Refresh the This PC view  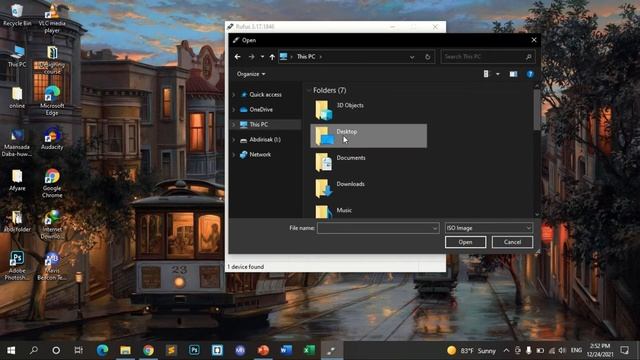(x=427, y=57)
